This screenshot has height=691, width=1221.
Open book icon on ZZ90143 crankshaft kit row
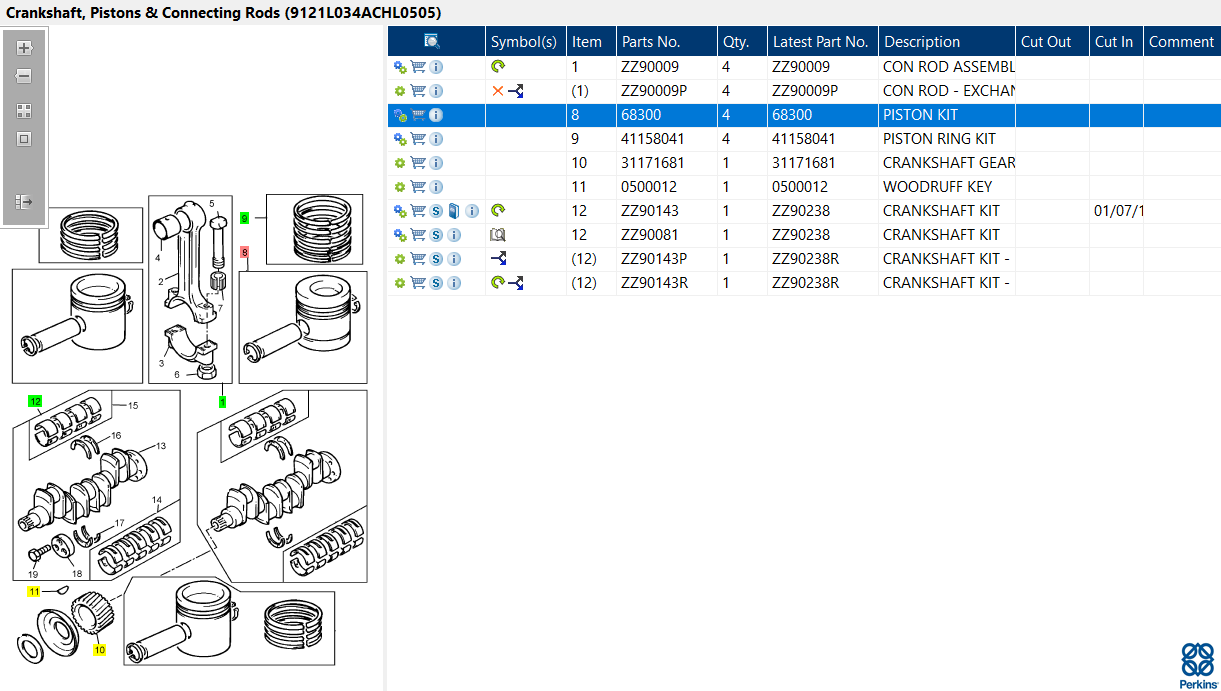point(454,211)
